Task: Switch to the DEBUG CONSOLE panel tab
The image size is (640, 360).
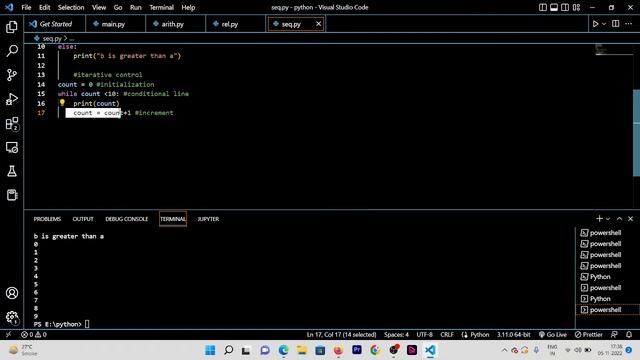Action: [x=127, y=219]
